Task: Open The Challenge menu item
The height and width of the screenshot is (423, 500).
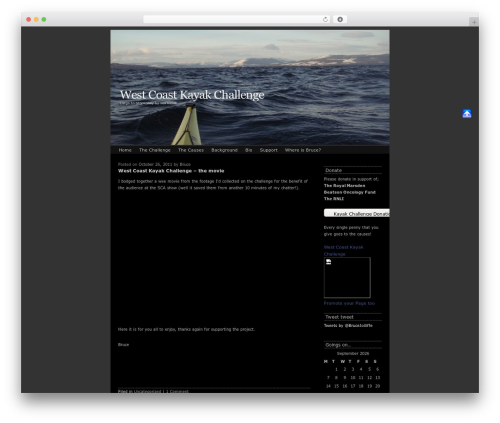Action: pyautogui.click(x=155, y=150)
